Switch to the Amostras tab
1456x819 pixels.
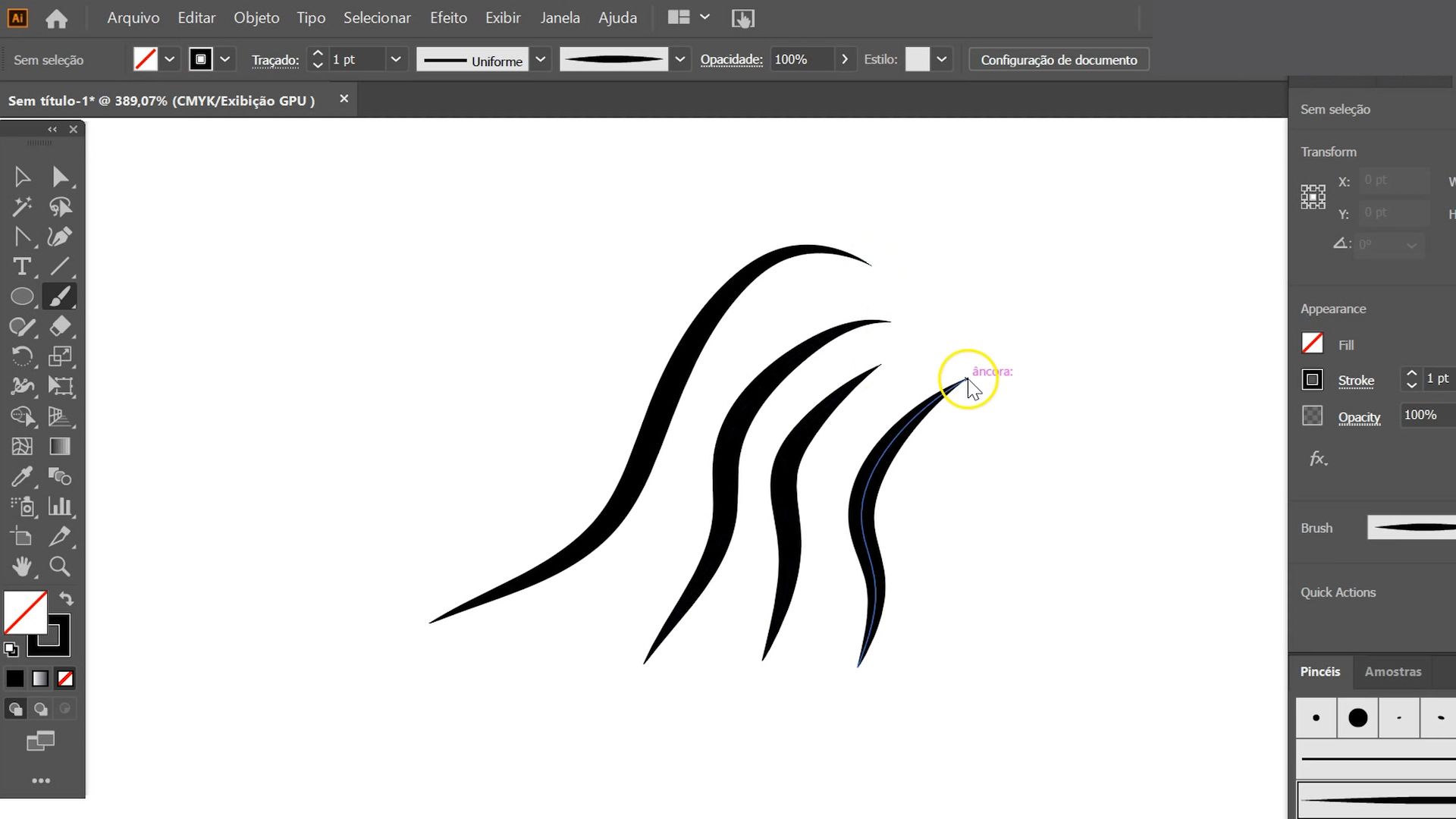[1392, 671]
